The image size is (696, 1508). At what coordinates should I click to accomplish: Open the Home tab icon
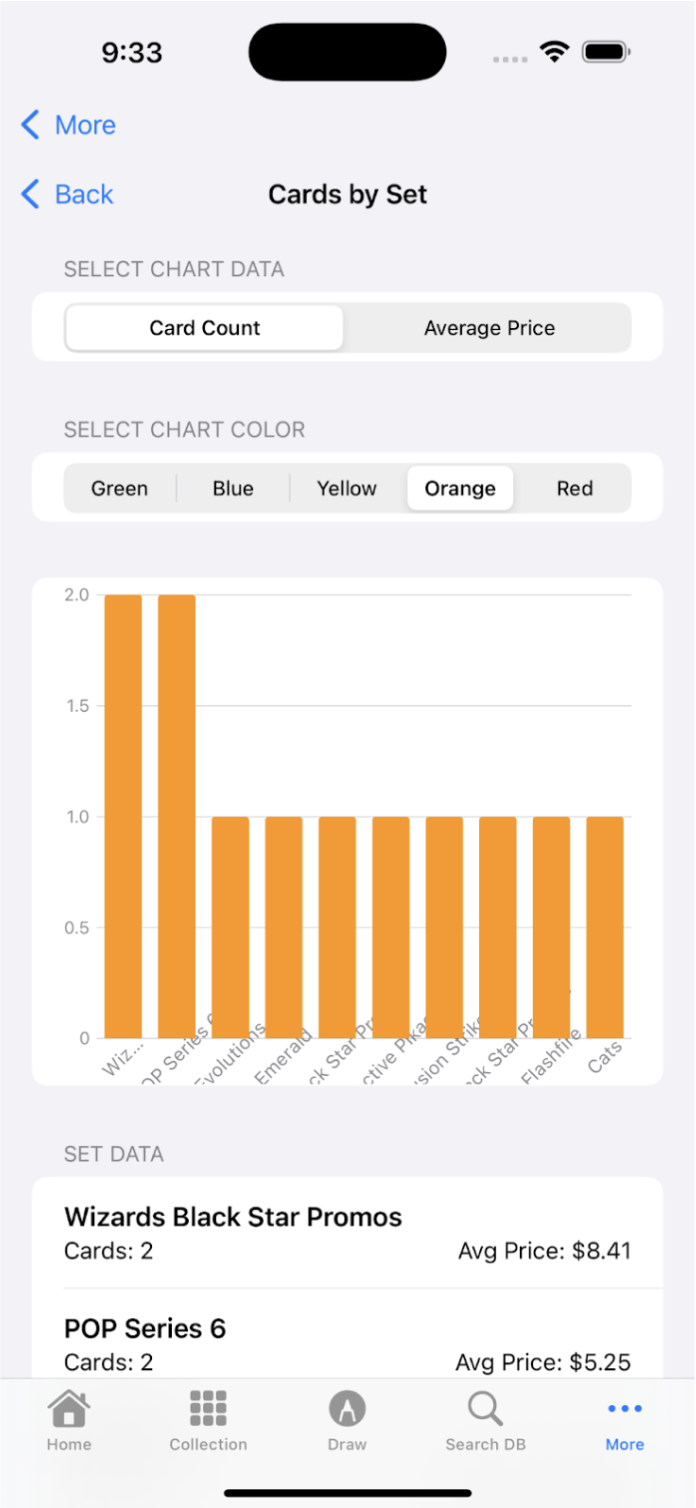68,1407
